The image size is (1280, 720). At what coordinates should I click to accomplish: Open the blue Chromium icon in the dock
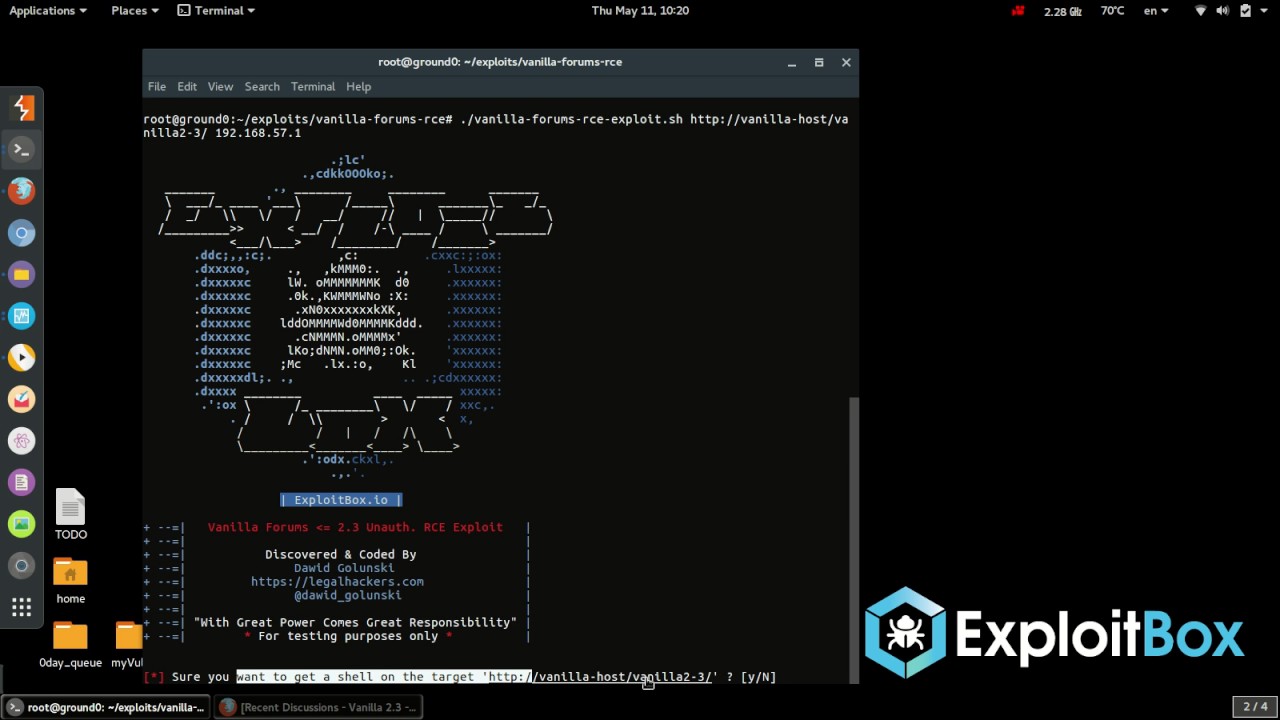tap(21, 233)
